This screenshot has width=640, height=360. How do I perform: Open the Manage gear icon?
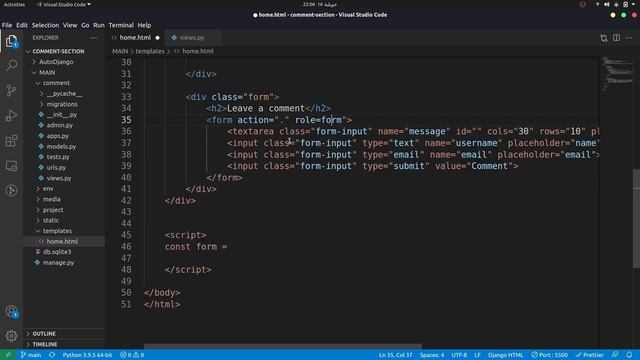tap(11, 336)
